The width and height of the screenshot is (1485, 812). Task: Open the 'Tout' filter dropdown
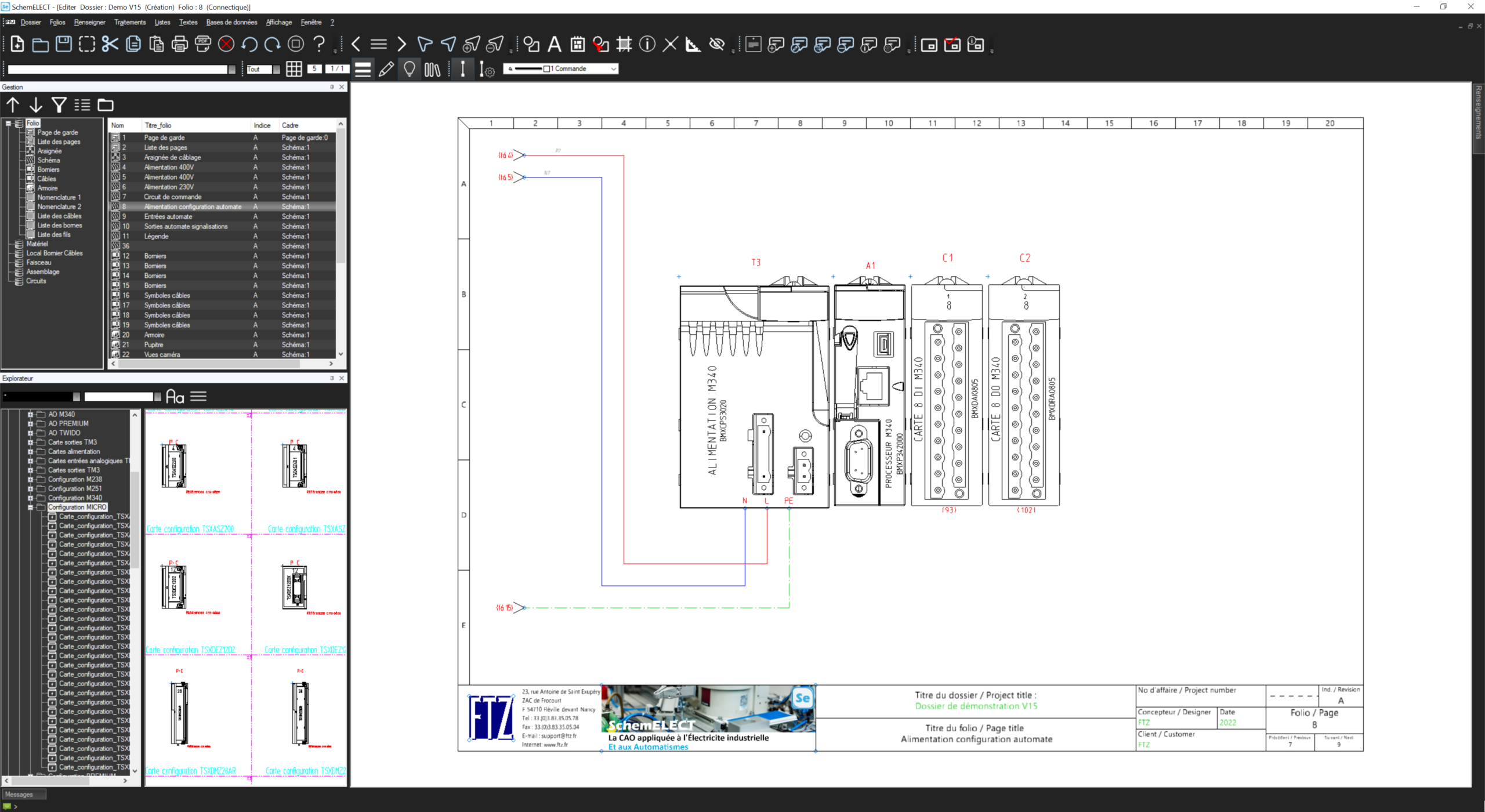[276, 70]
